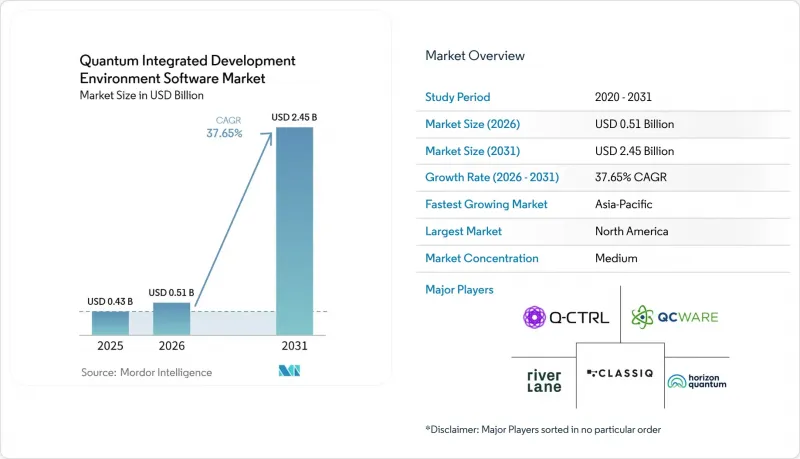The image size is (800, 459).
Task: Click the 'USD 2.45 B' bar label
Action: point(294,117)
